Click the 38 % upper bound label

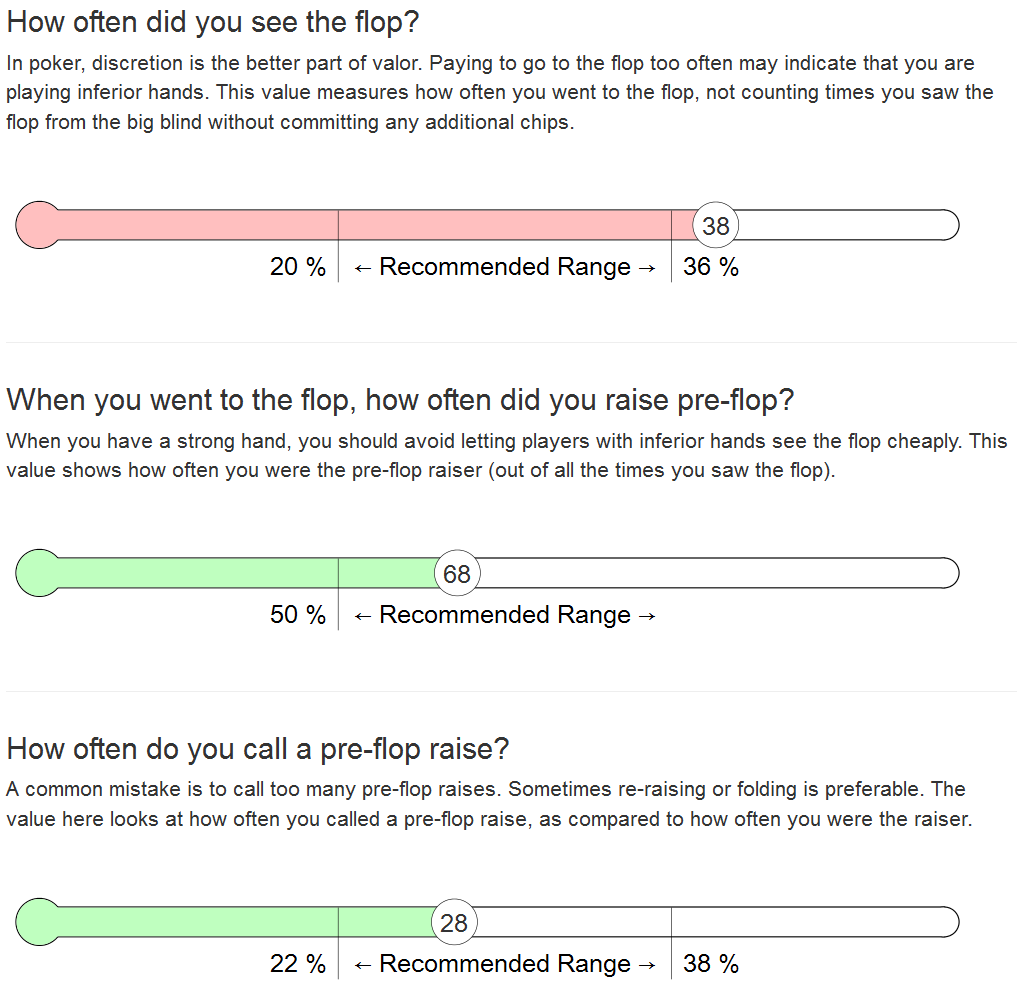click(711, 964)
